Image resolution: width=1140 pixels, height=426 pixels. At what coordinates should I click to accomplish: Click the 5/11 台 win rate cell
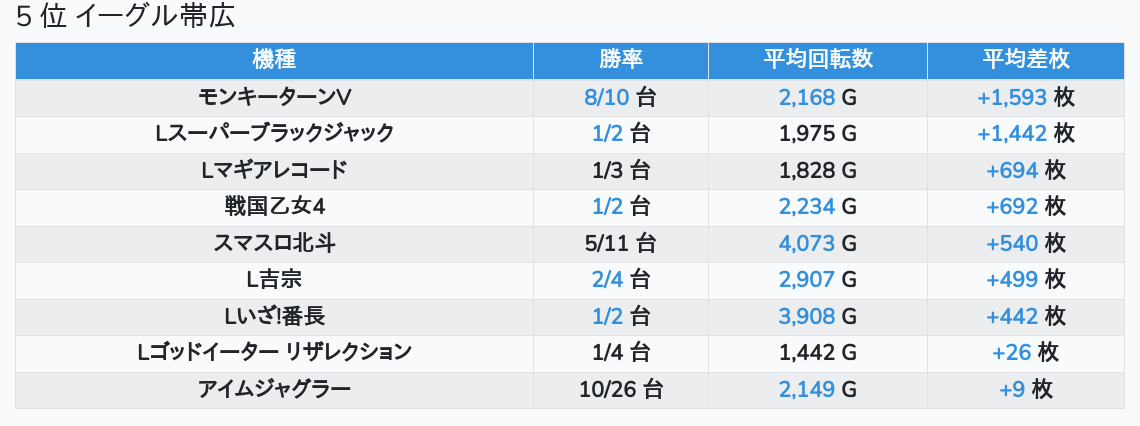620,244
